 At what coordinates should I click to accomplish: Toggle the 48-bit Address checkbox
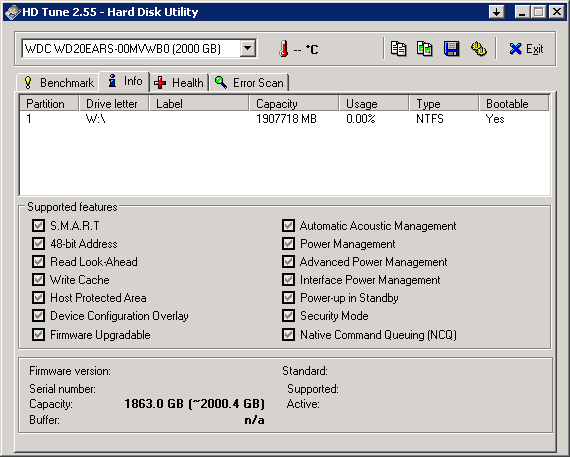click(38, 243)
